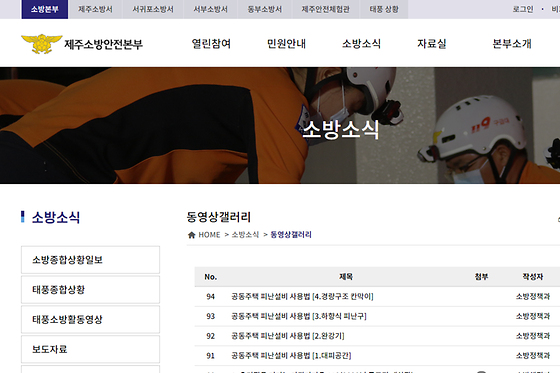Click the 소방소식 banner title
Image resolution: width=560 pixels, height=373 pixels.
point(340,129)
